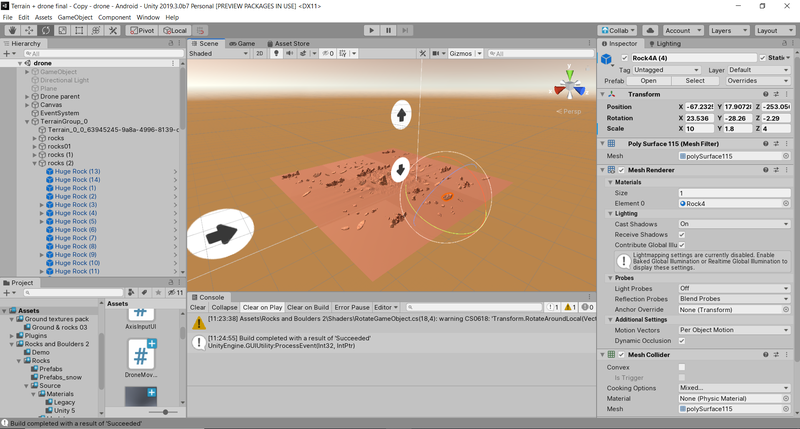The width and height of the screenshot is (800, 429).
Task: Click Clear button in Console
Action: pyautogui.click(x=198, y=307)
